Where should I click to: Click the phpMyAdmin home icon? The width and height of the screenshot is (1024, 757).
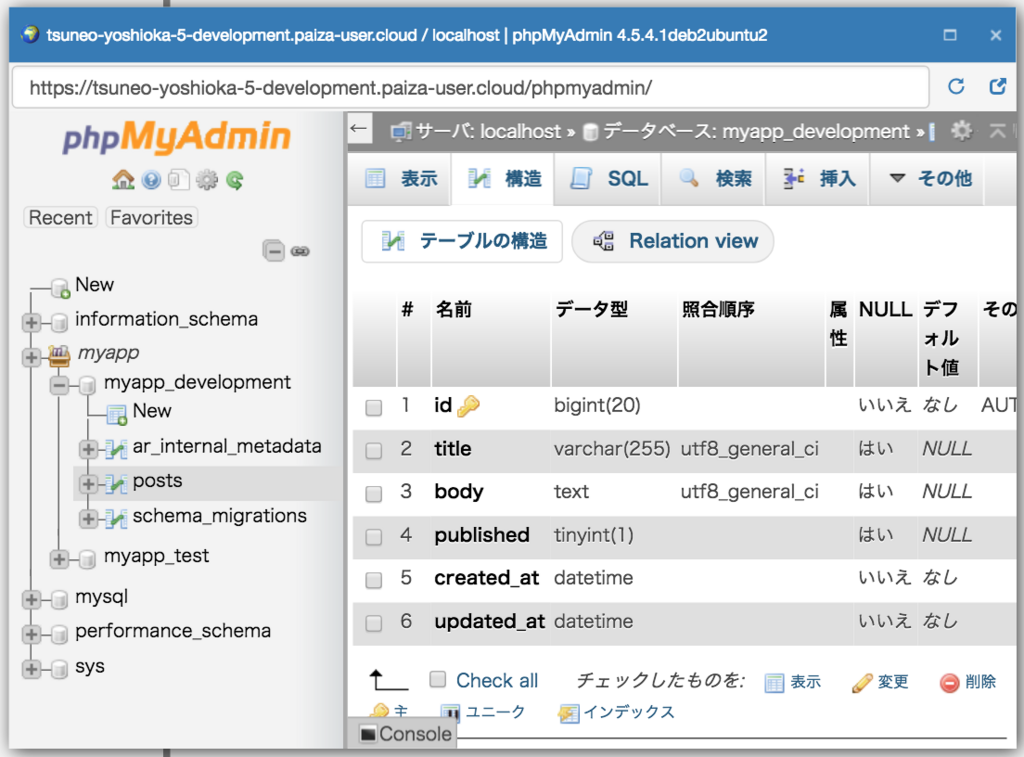123,180
